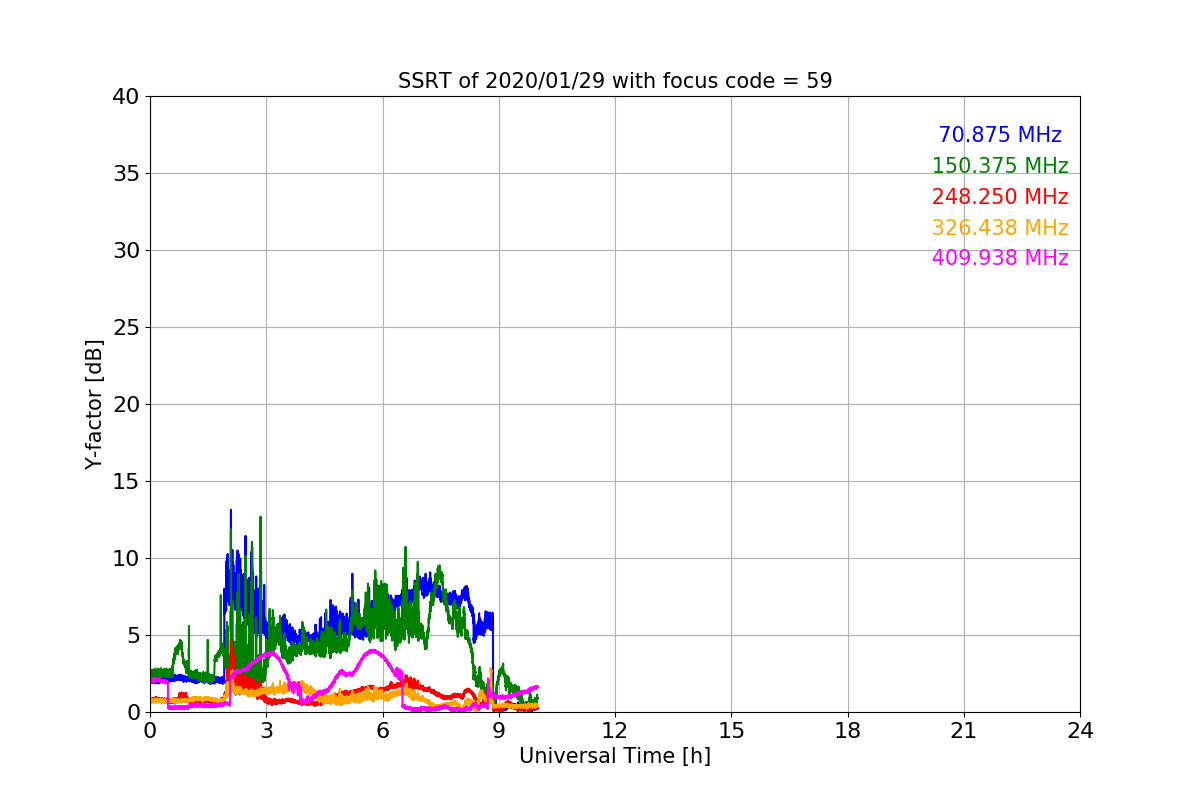Screen dimensions: 1200x800
Task: Click the Universal Time [h] axis label
Action: [x=615, y=757]
